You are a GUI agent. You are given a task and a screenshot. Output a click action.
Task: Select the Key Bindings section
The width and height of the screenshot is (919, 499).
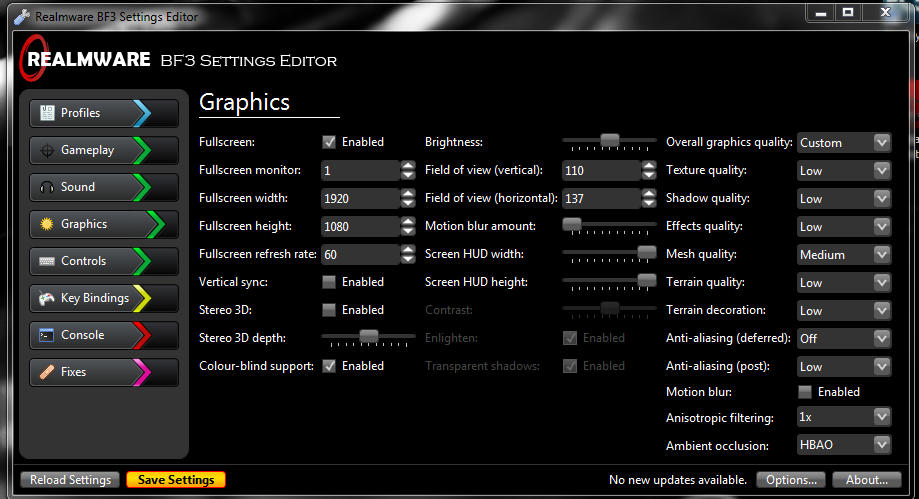[104, 298]
